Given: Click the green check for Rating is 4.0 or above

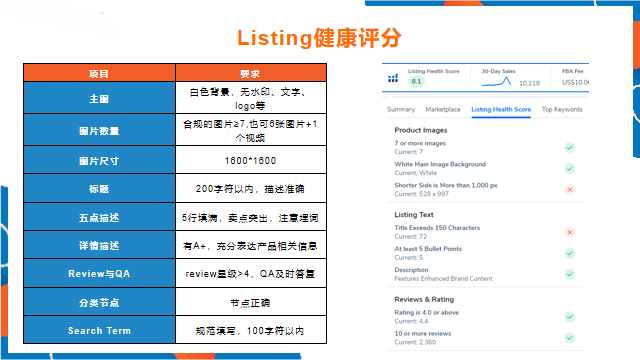Looking at the screenshot, I should [570, 316].
